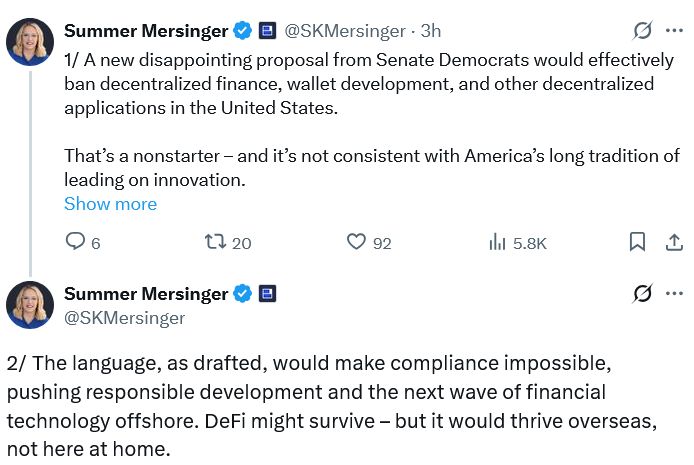The height and width of the screenshot is (465, 694).
Task: Open Grok icon on first tweet
Action: (643, 31)
